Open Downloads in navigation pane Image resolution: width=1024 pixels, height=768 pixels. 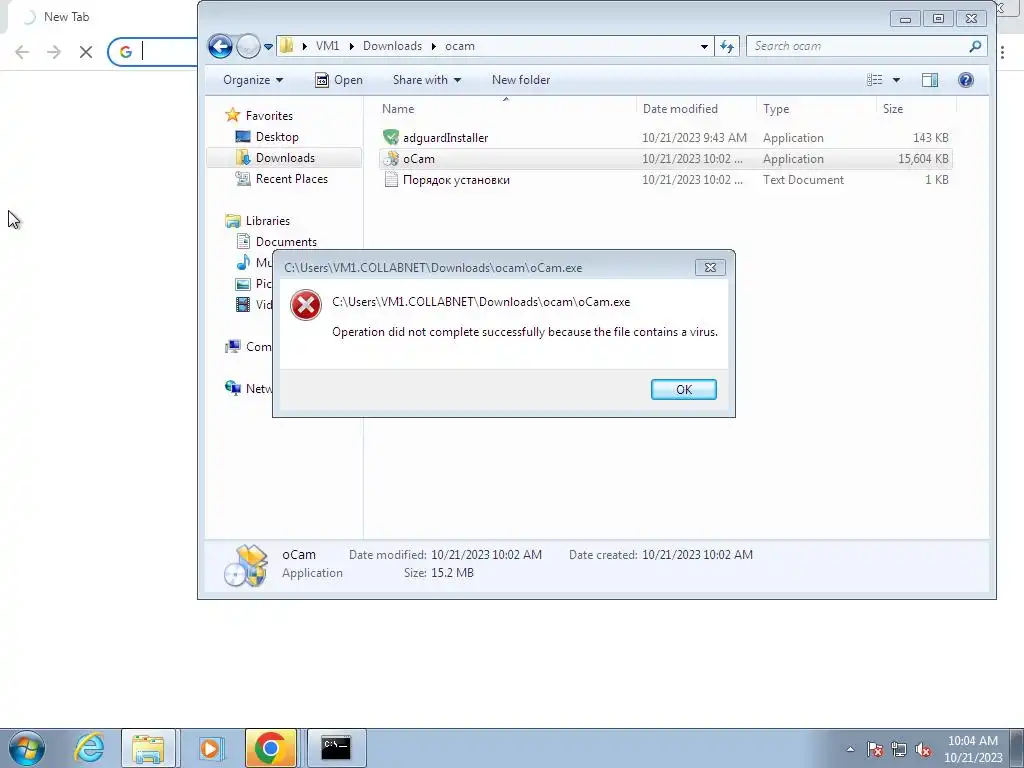click(285, 157)
